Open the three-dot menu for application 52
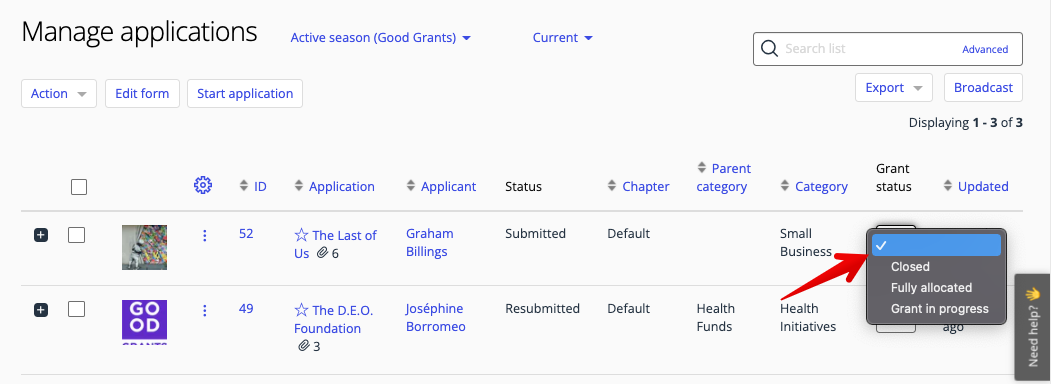Viewport: 1051px width, 384px height. 204,235
